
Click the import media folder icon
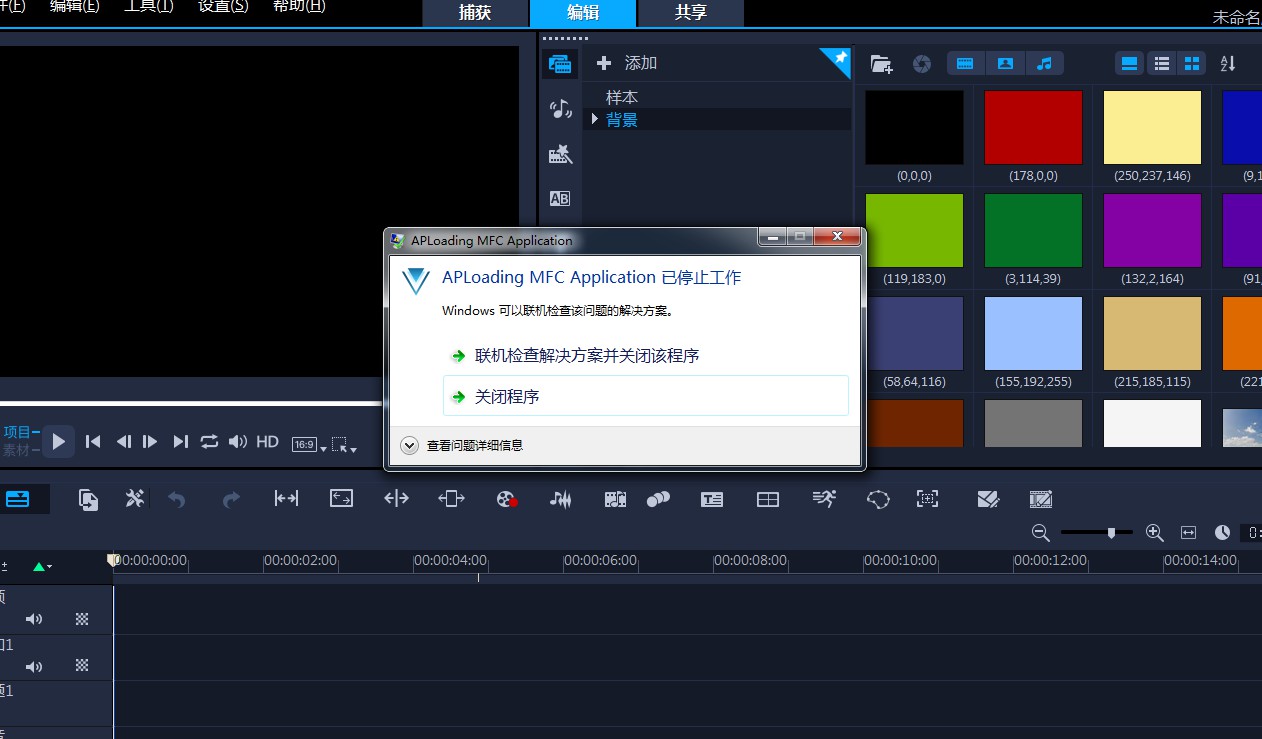pyautogui.click(x=881, y=64)
